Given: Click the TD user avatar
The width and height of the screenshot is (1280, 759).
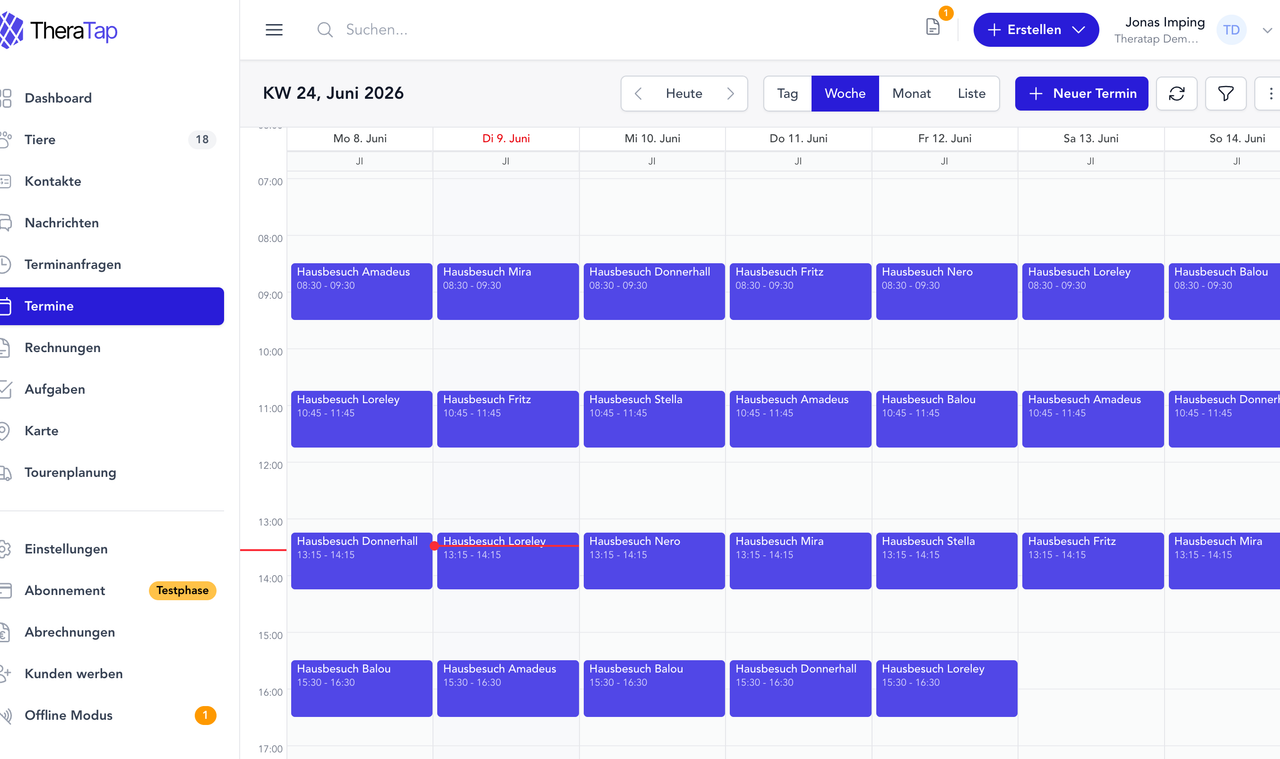Looking at the screenshot, I should (1232, 30).
